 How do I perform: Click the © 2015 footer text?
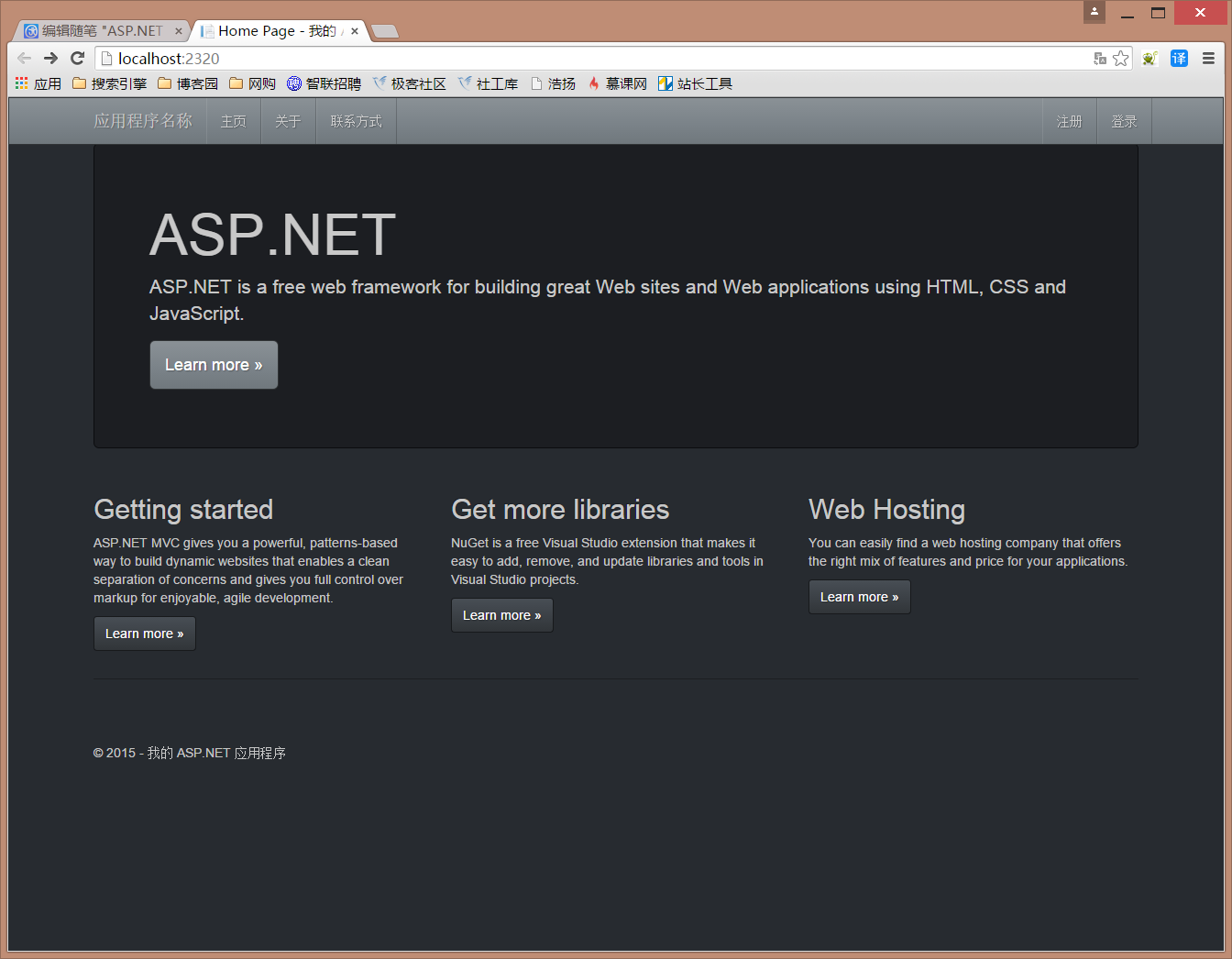pos(190,753)
